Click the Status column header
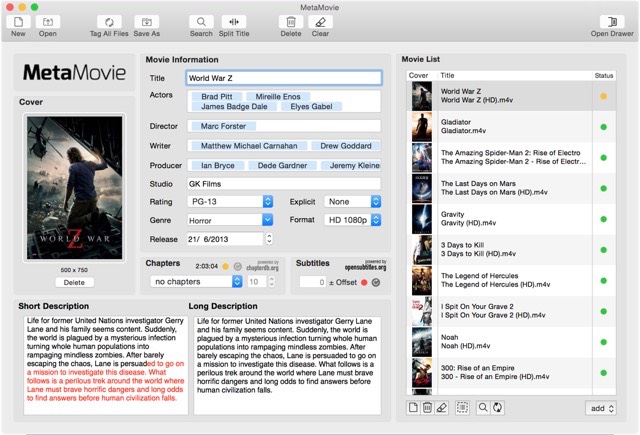 pyautogui.click(x=604, y=75)
